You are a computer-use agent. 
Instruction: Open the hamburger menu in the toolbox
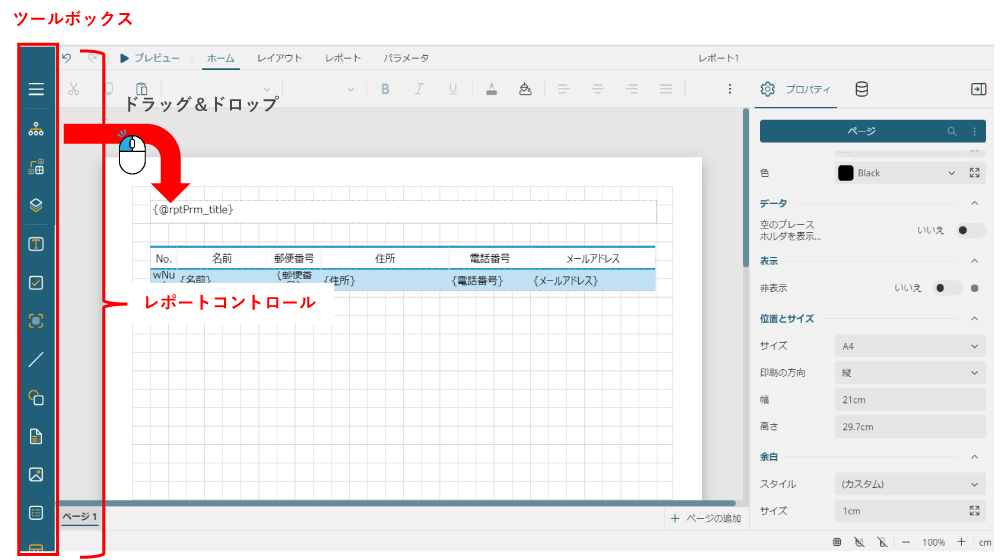click(36, 90)
